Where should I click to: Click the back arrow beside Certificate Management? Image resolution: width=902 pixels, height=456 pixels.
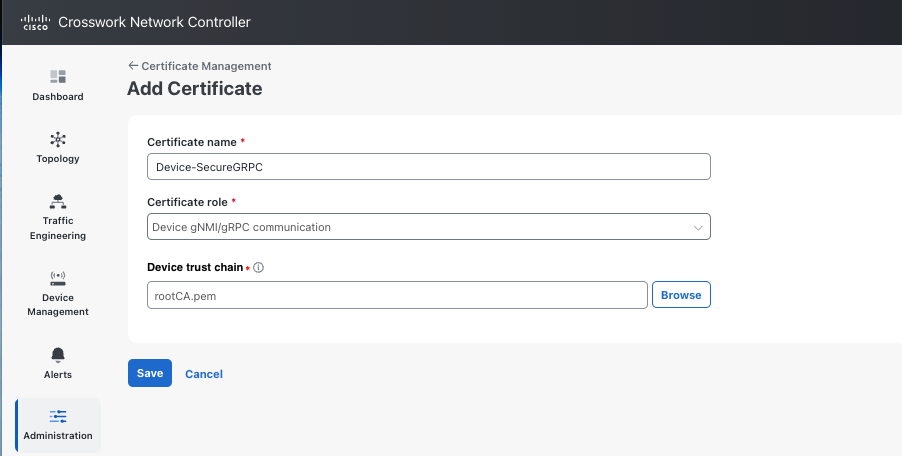point(133,66)
